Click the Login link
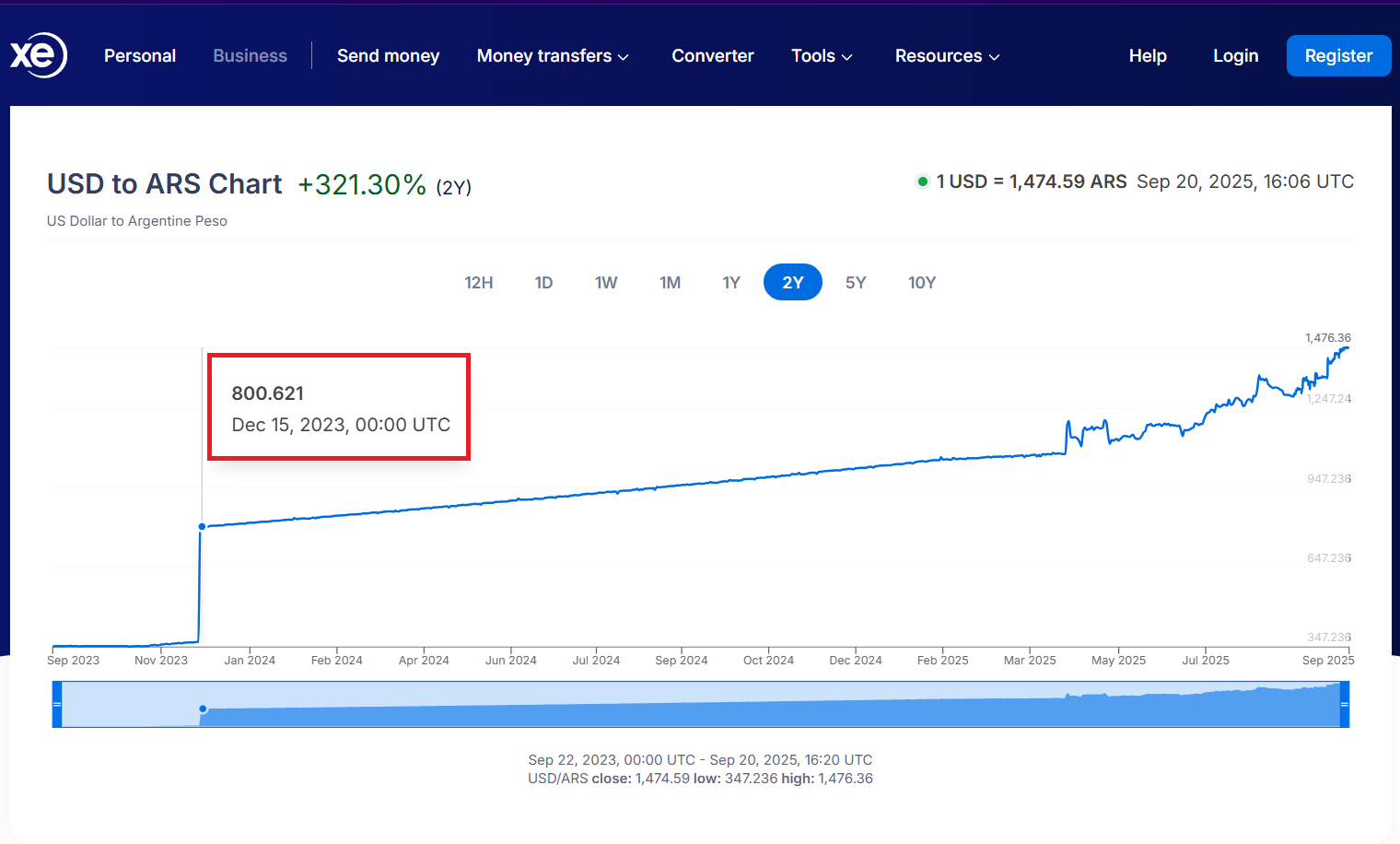Image resolution: width=1400 pixels, height=844 pixels. tap(1235, 56)
